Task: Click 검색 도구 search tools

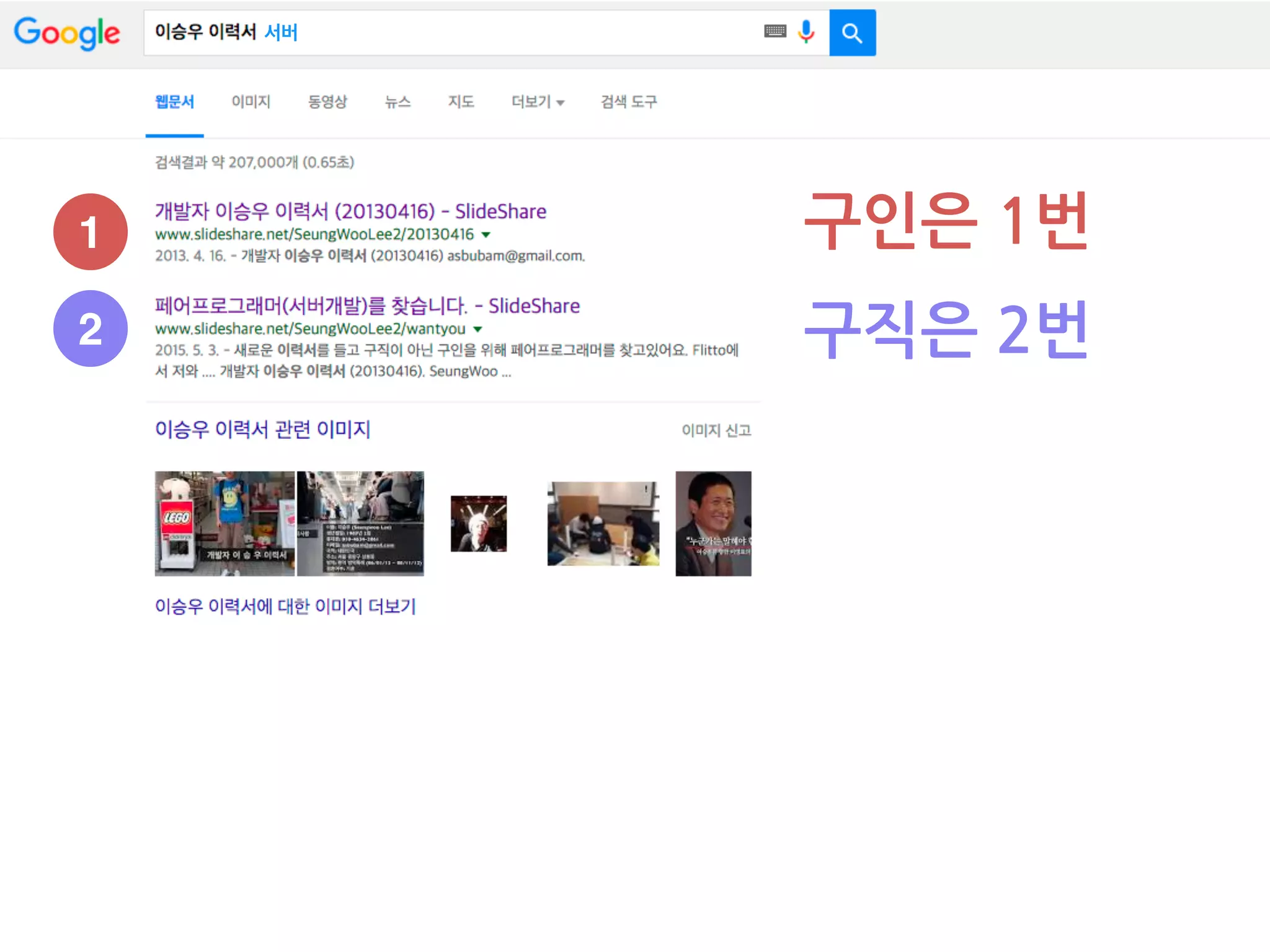Action: [628, 102]
